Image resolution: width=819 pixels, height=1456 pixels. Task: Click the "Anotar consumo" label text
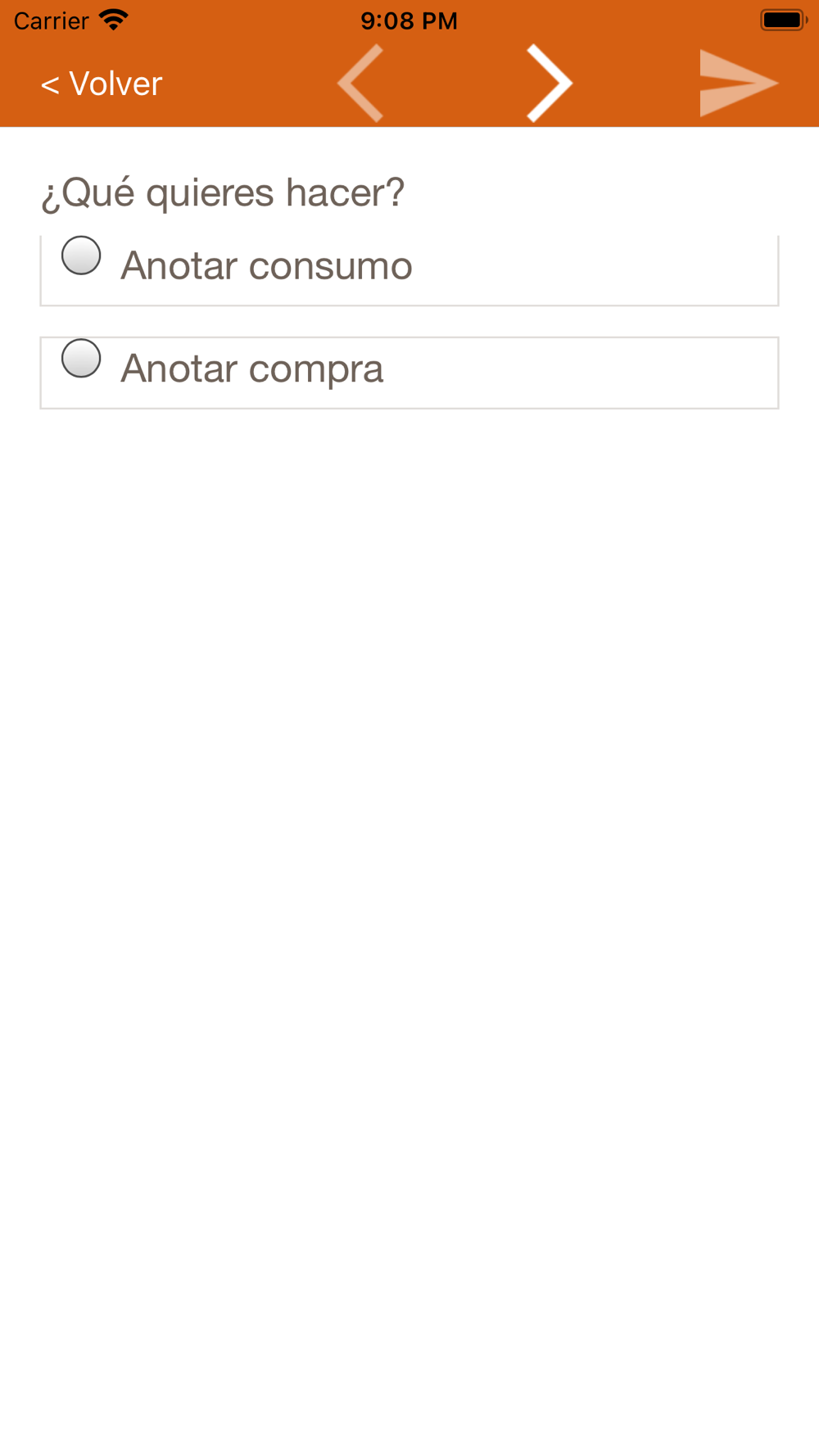coord(266,266)
